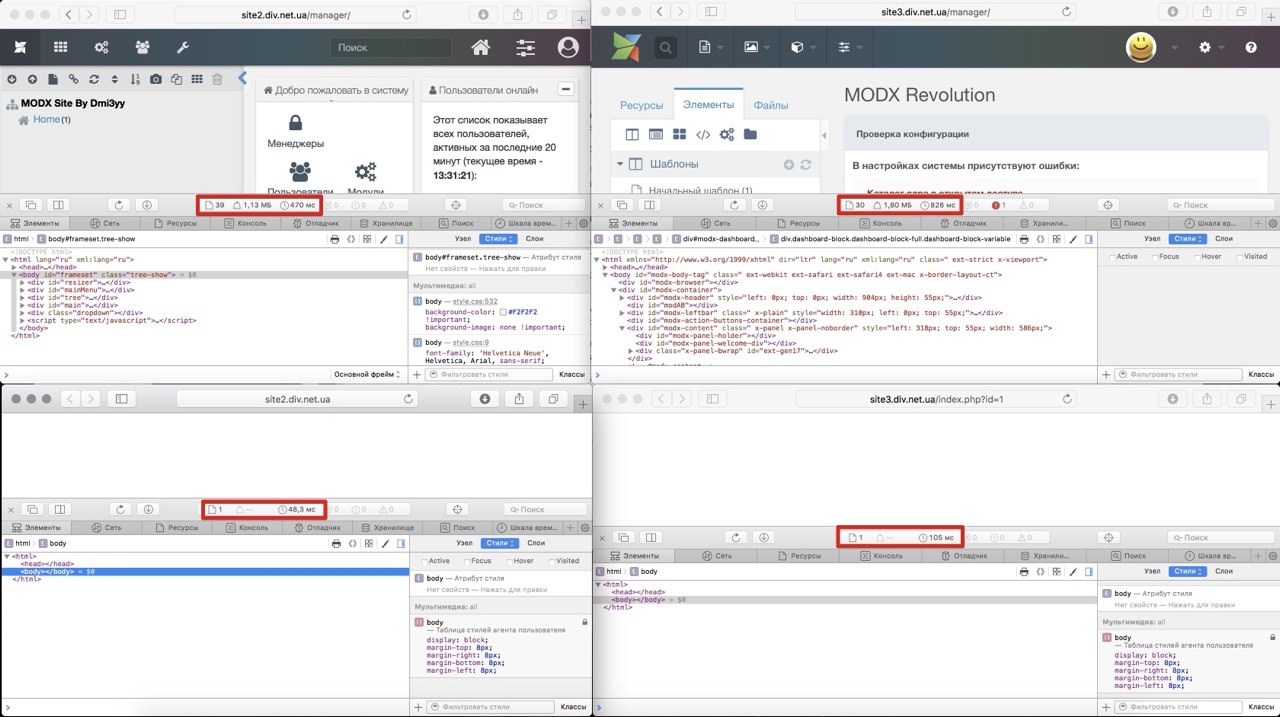Click the new chunk grid icon in site3
The height and width of the screenshot is (717, 1280).
click(x=679, y=134)
